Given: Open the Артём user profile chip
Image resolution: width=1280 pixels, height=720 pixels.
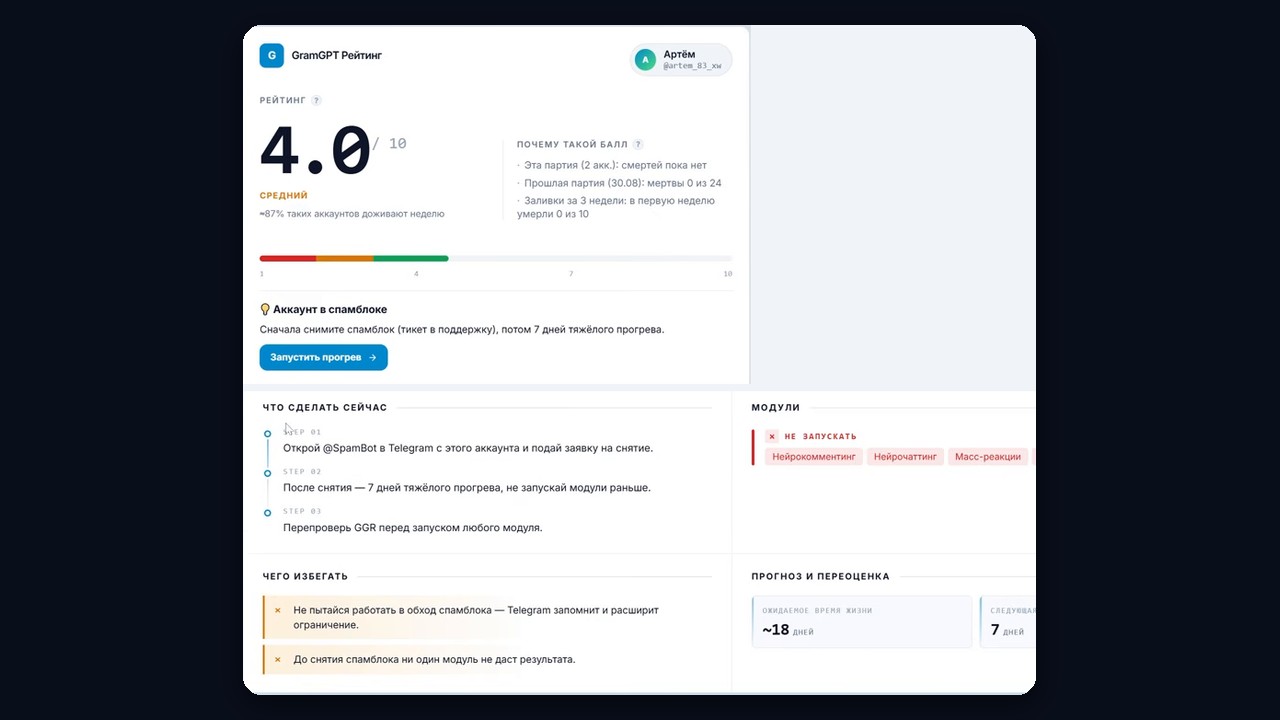Looking at the screenshot, I should (x=681, y=60).
